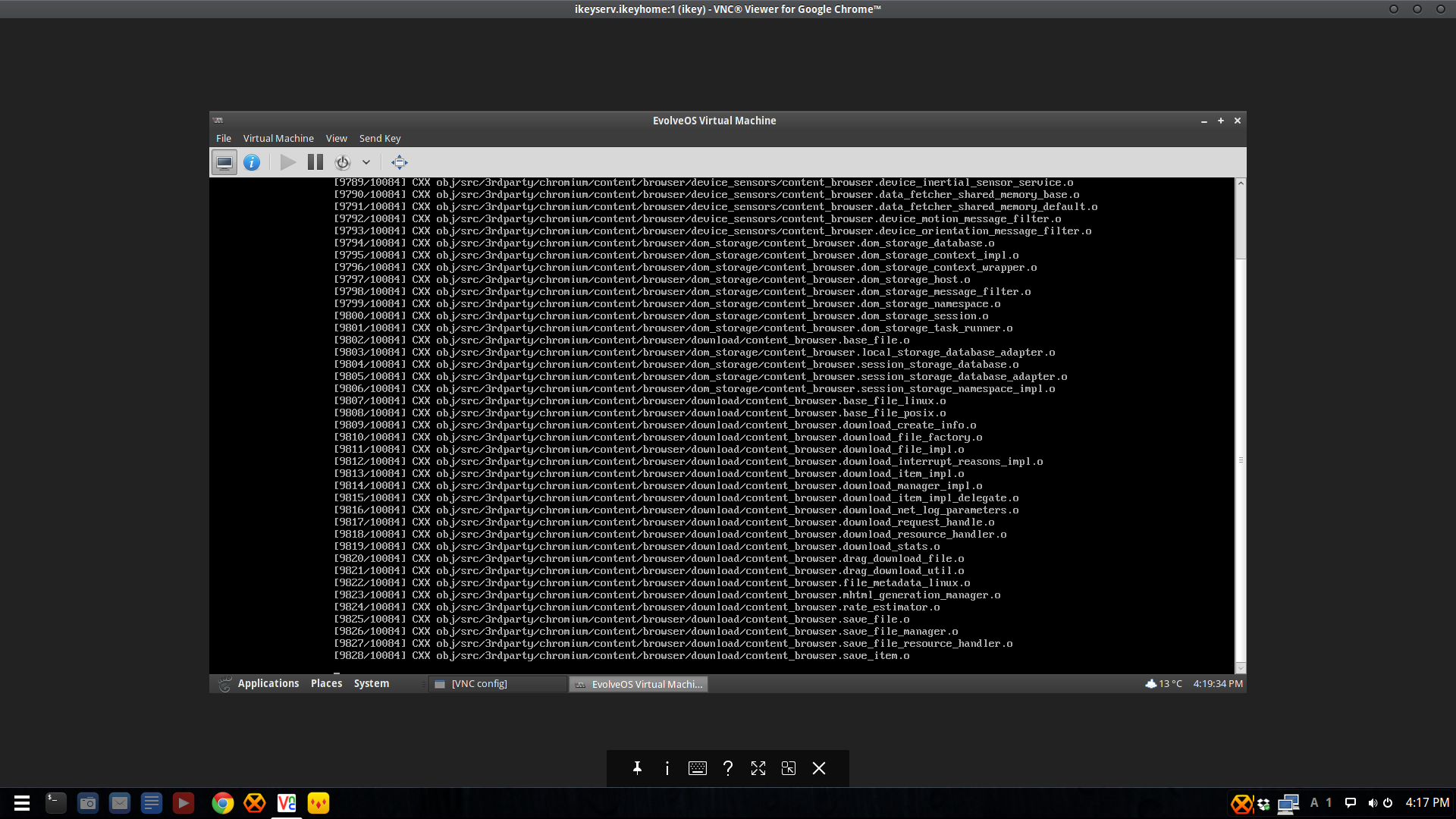Click the host clock 4:17 PM
Screen dimensions: 1456x819
point(1427,802)
